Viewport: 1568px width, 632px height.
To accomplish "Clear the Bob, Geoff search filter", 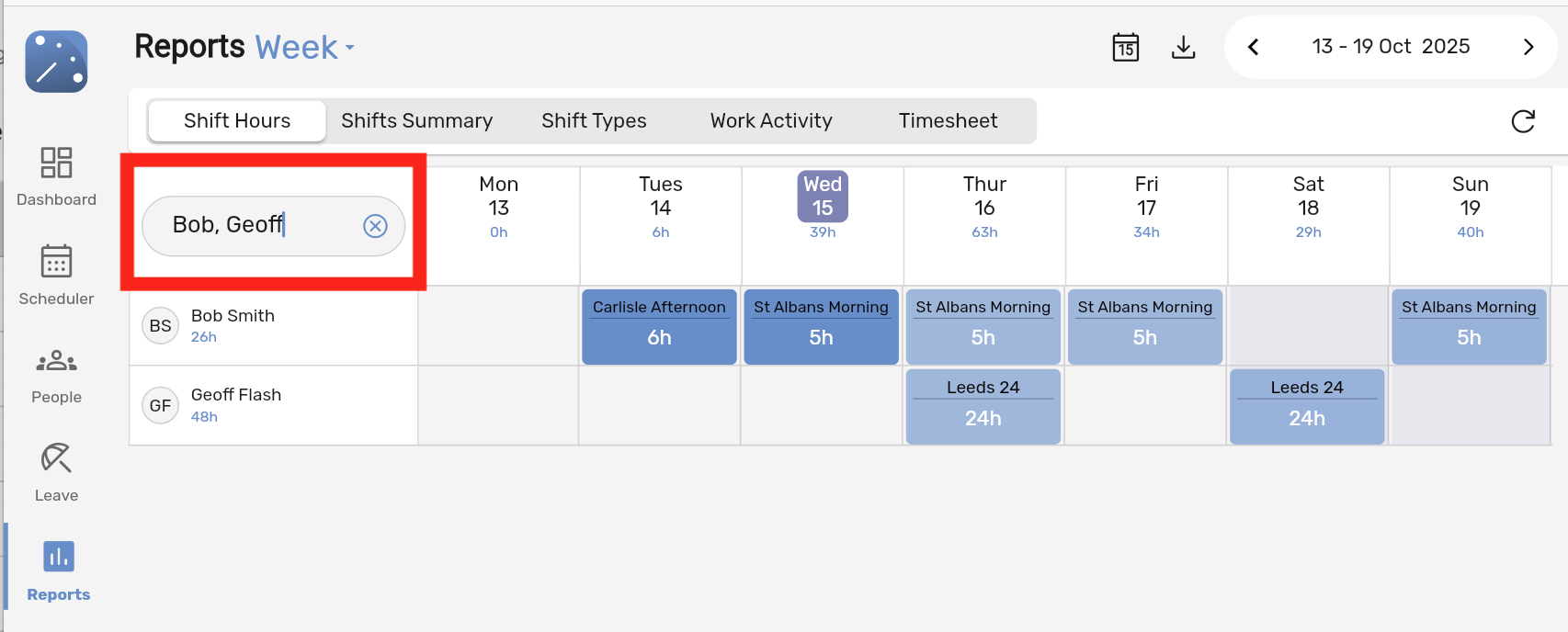I will [375, 226].
